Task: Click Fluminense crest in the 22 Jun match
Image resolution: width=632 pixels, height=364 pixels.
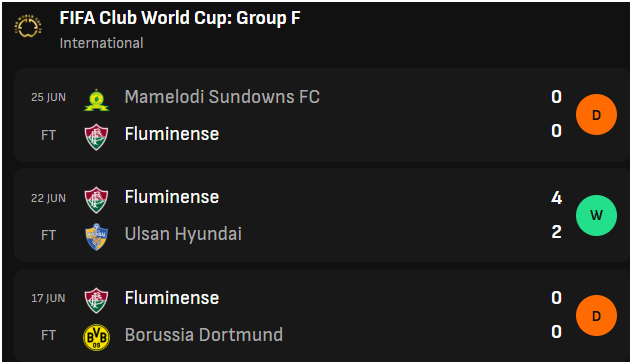Action: coord(96,200)
